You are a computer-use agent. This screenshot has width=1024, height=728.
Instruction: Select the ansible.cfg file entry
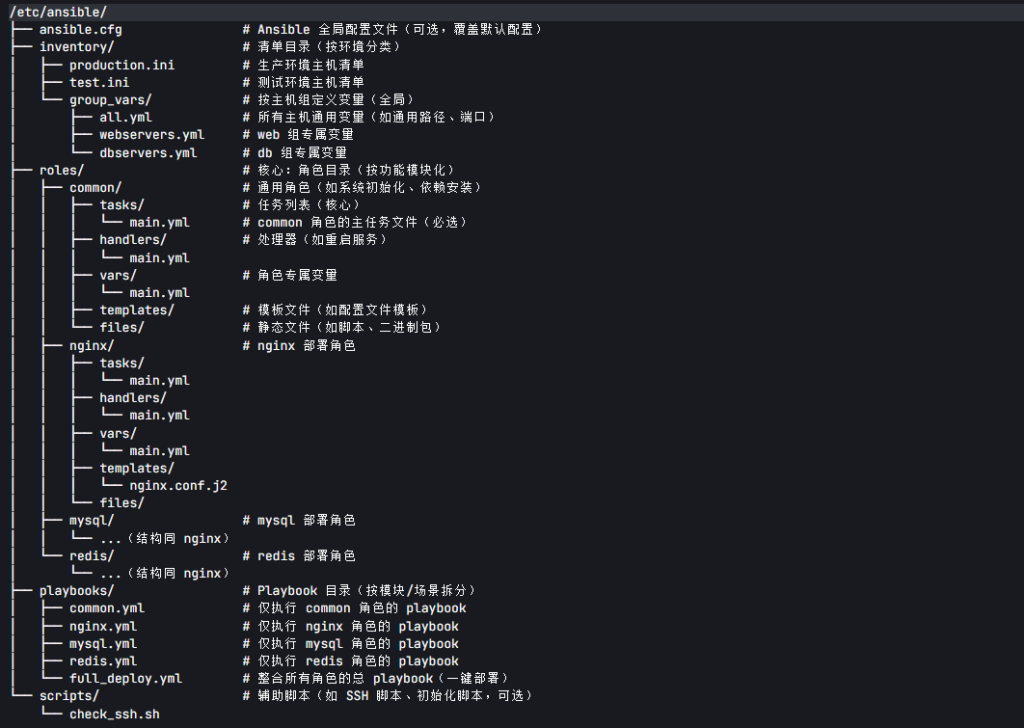[x=80, y=30]
